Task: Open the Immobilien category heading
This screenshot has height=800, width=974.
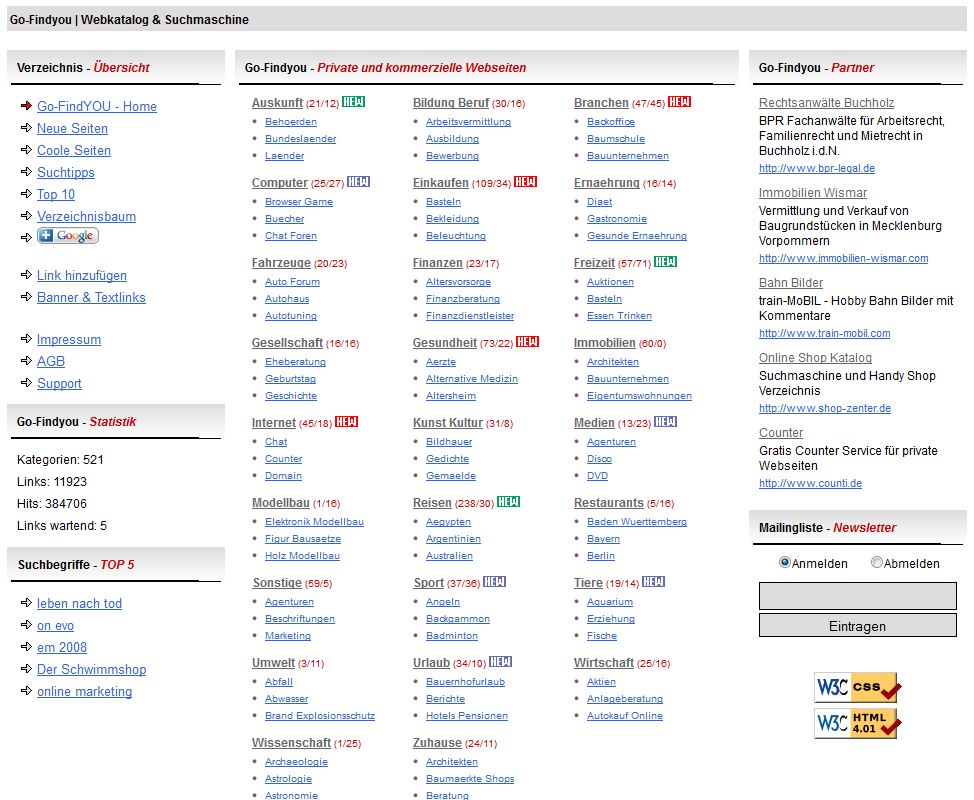Action: pos(604,343)
